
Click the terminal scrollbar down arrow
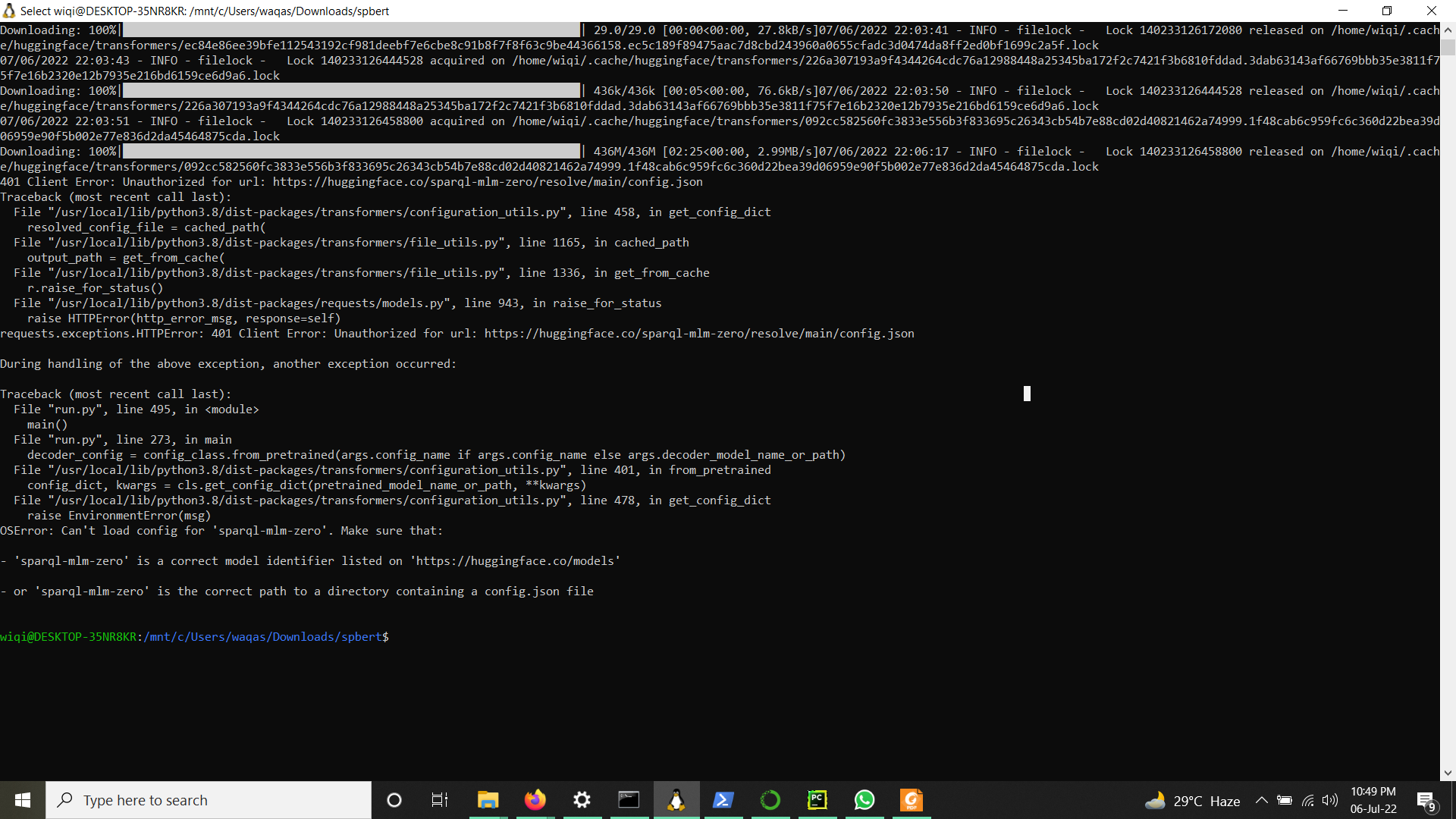[x=1448, y=773]
